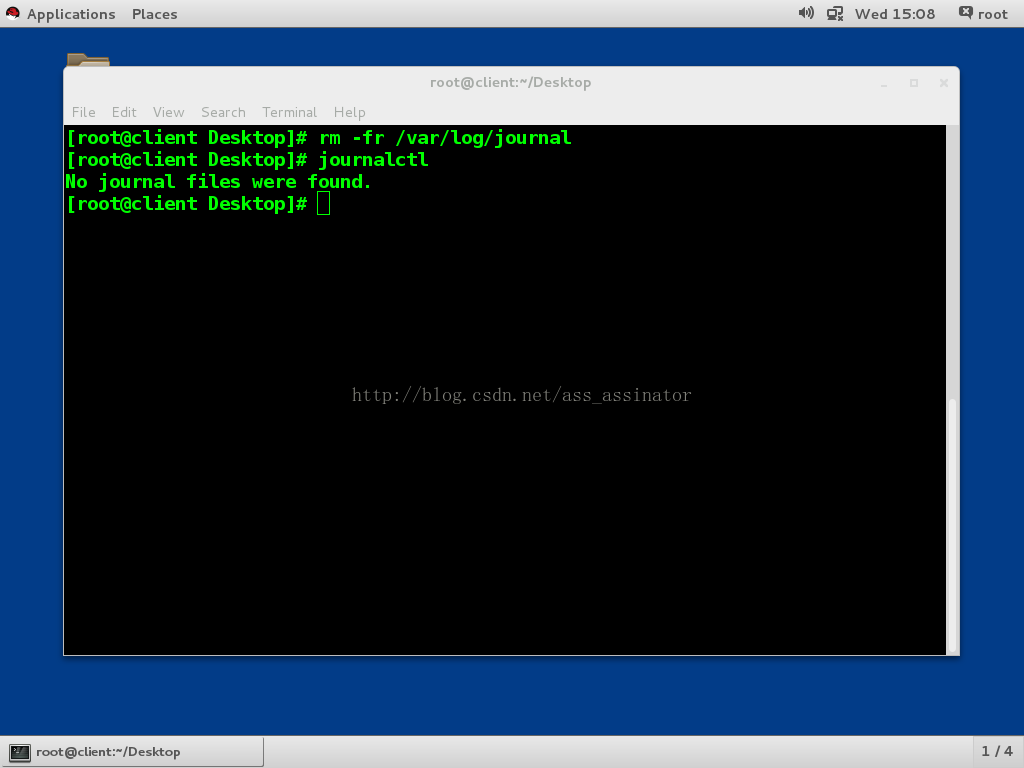Click the chat icon beside root

point(965,13)
